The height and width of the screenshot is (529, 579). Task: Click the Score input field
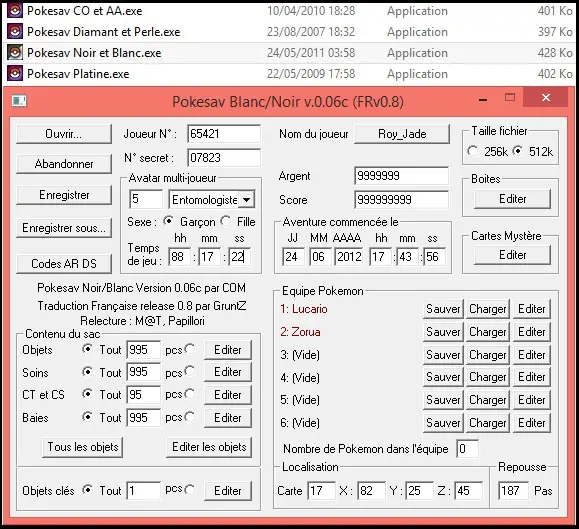(402, 200)
